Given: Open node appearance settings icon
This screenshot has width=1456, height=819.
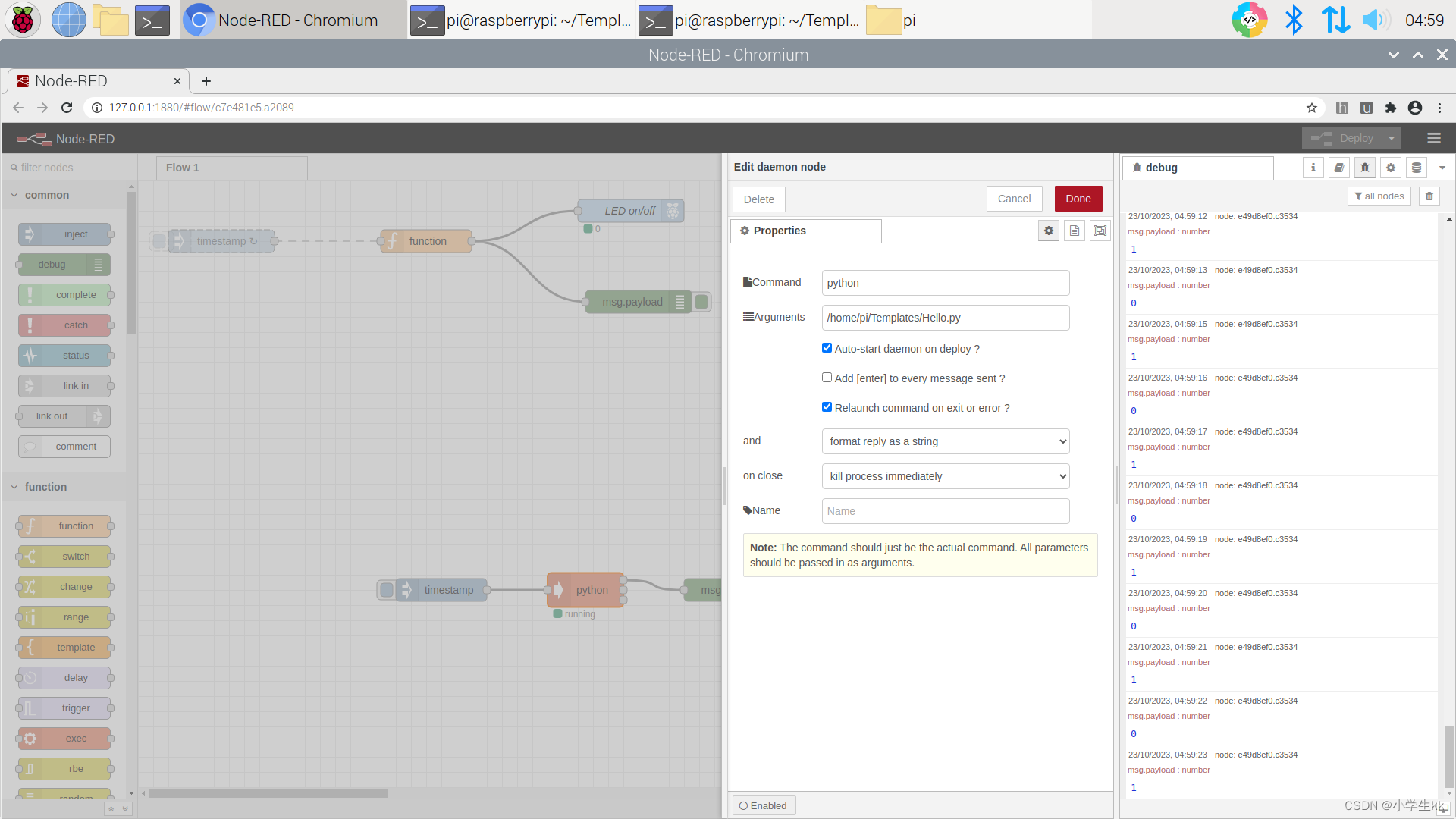Looking at the screenshot, I should [1100, 231].
